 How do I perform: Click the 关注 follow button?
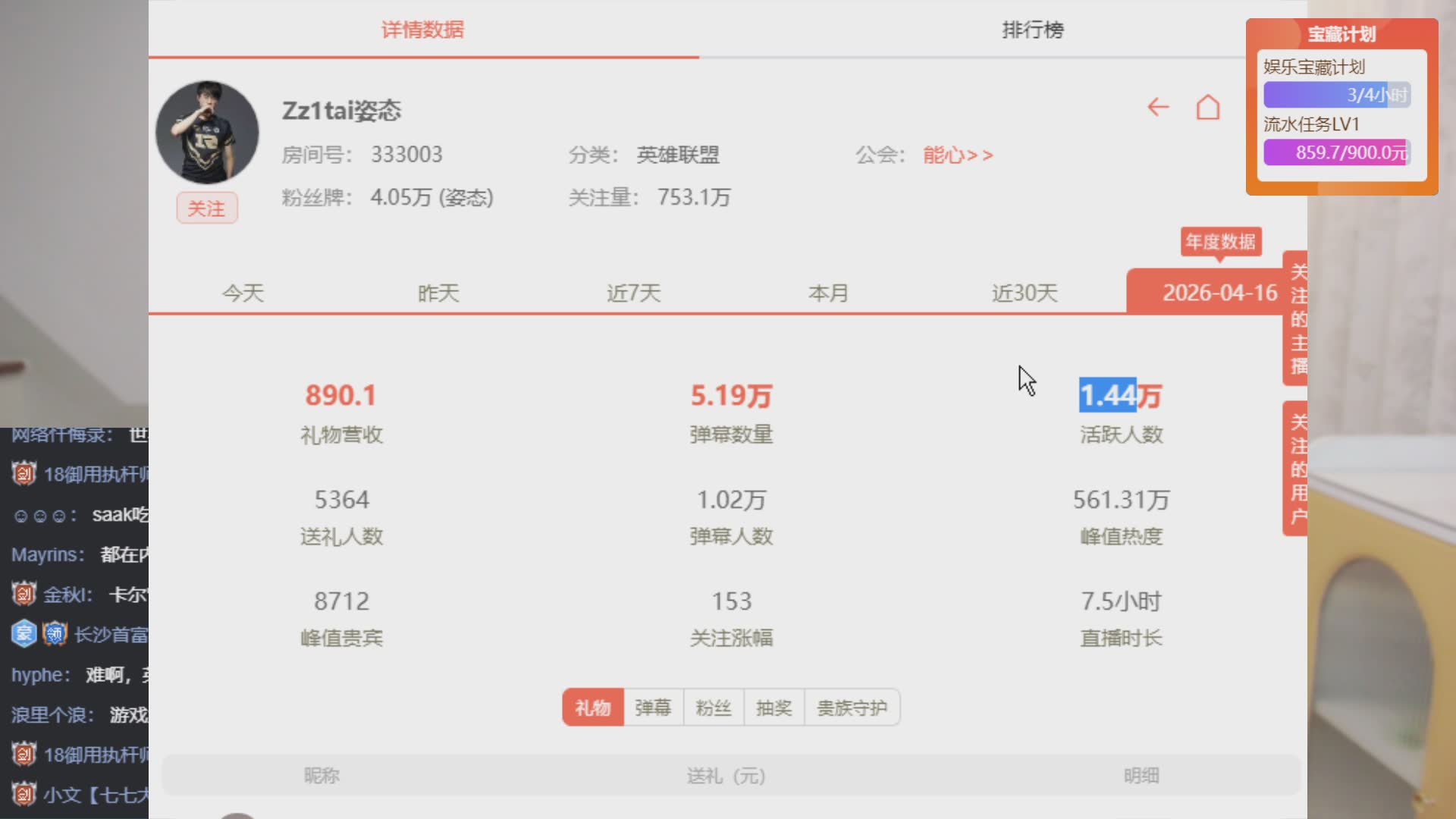206,209
